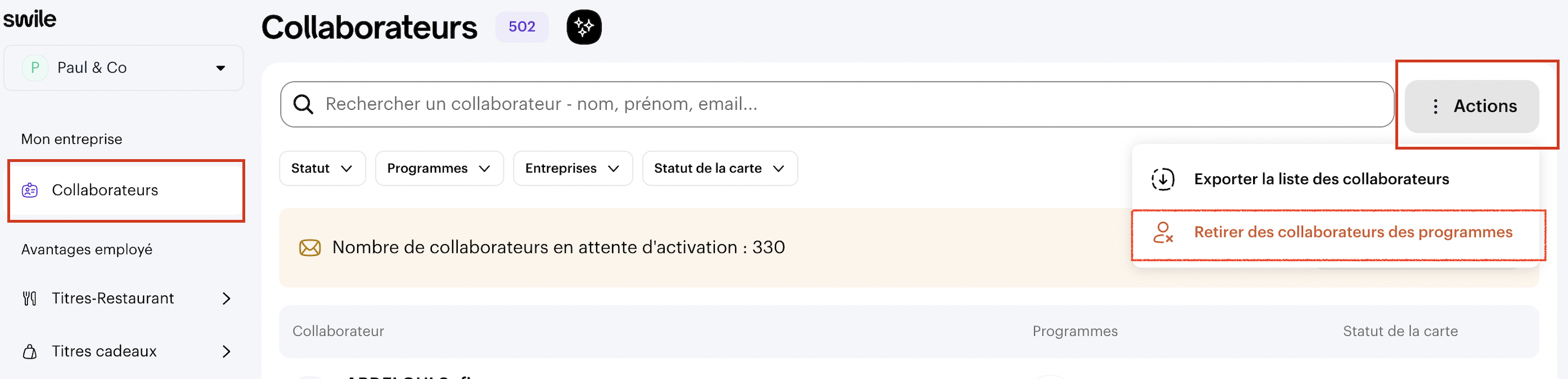Expand the Titres cadeaux sidebar section

(226, 351)
